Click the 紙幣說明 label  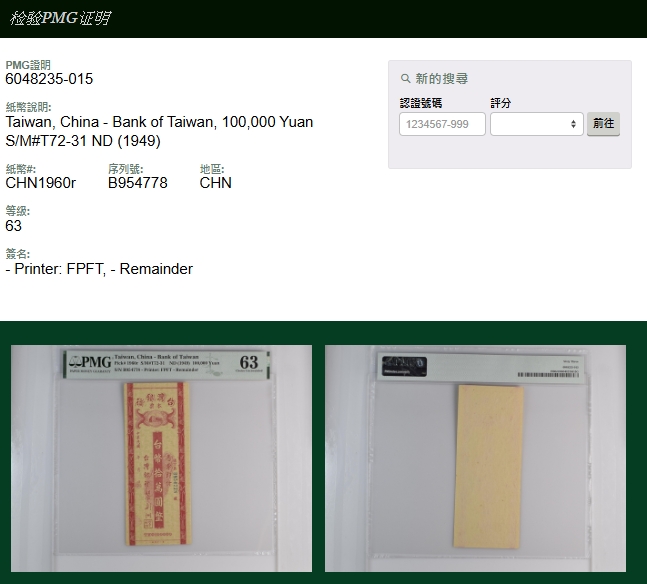[28, 107]
